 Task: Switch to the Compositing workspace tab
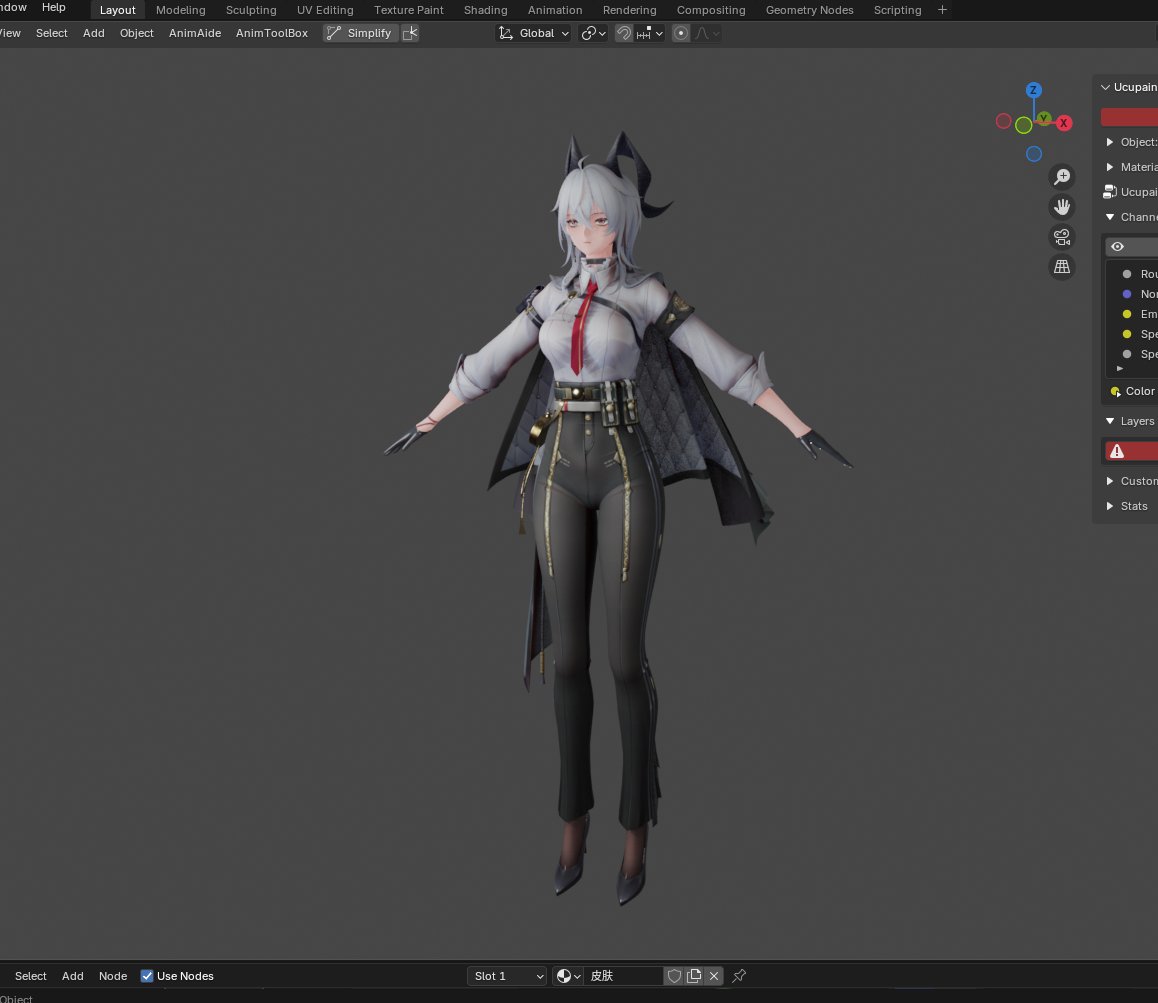tap(710, 10)
